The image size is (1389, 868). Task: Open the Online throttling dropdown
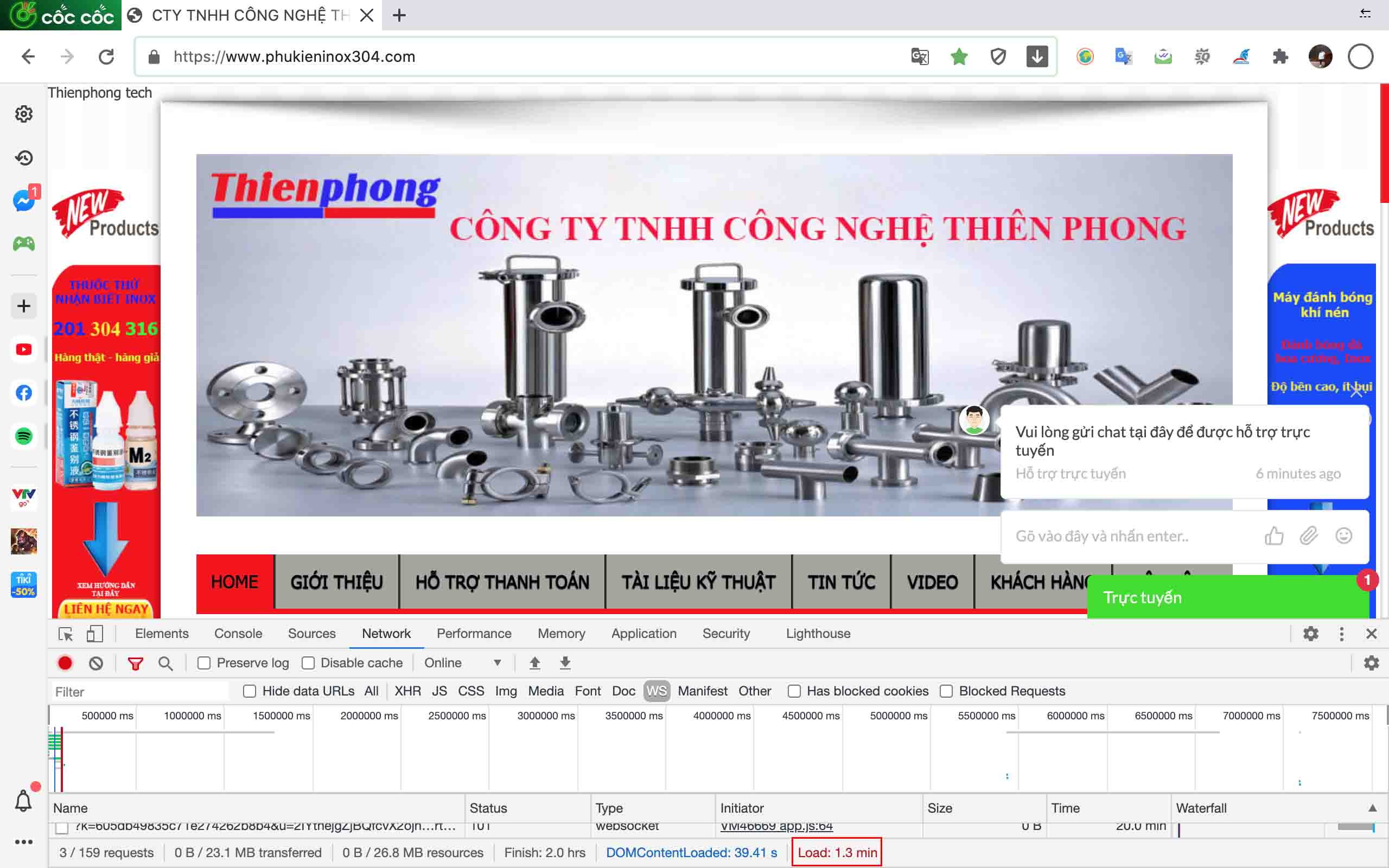[463, 663]
